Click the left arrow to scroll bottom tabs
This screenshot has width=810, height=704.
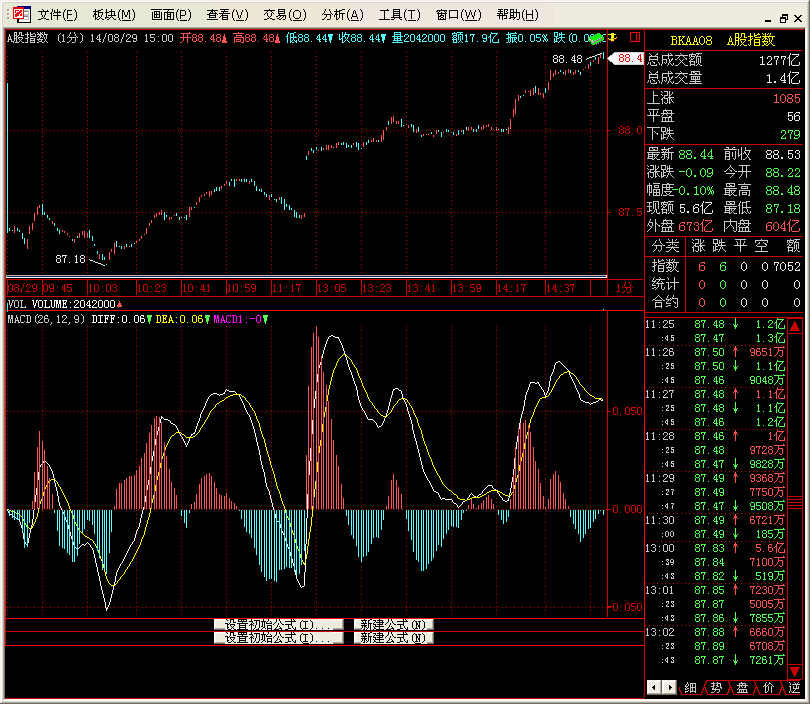(654, 687)
